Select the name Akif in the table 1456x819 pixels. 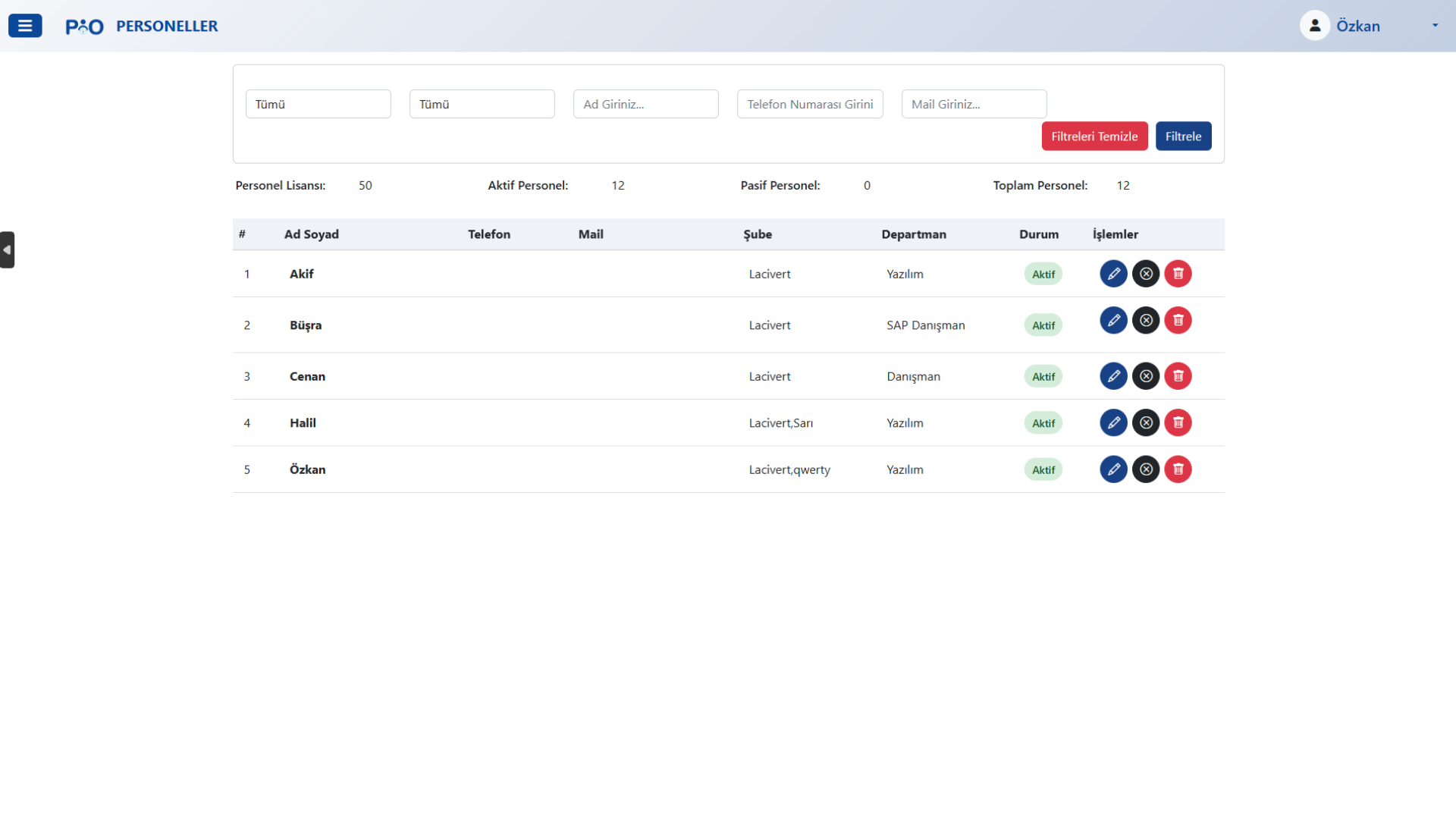(x=302, y=274)
